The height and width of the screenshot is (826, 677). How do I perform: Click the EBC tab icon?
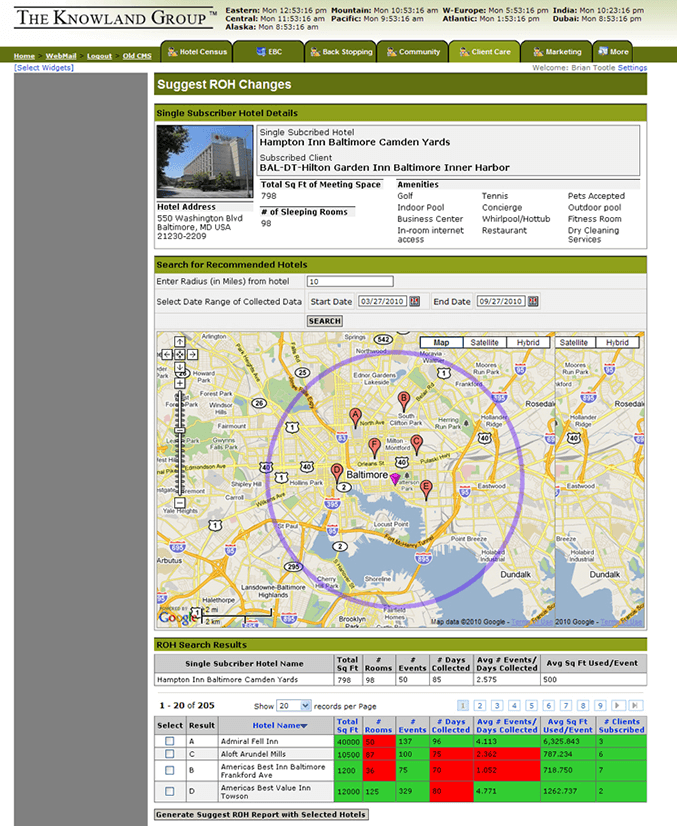(260, 52)
